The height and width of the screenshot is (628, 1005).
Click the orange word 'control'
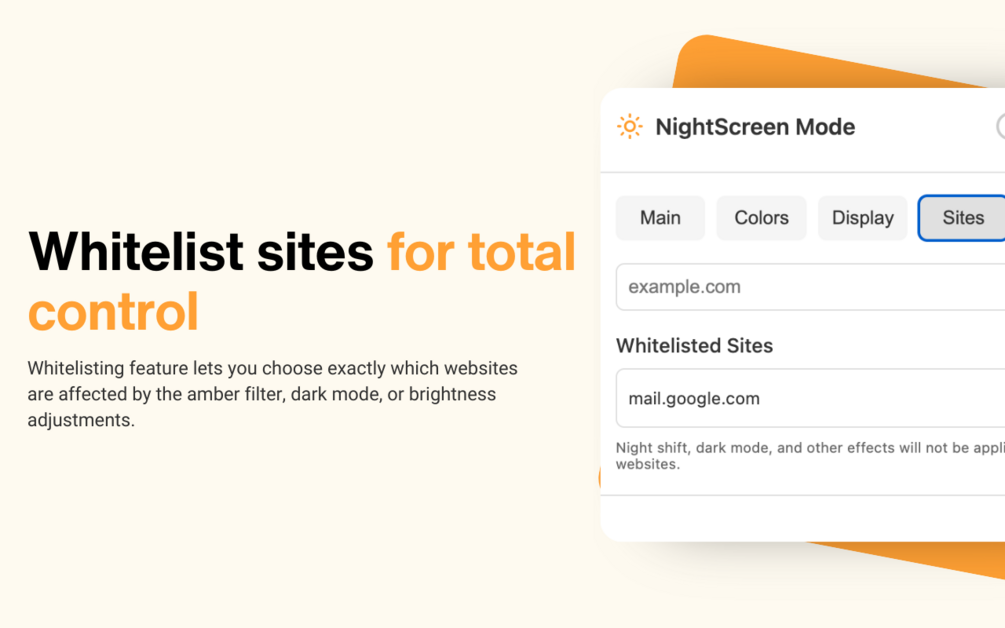[x=113, y=311]
